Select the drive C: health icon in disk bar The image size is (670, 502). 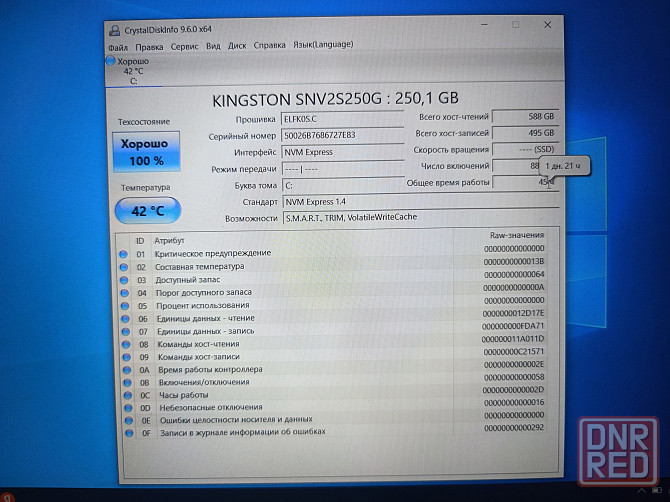[111, 62]
